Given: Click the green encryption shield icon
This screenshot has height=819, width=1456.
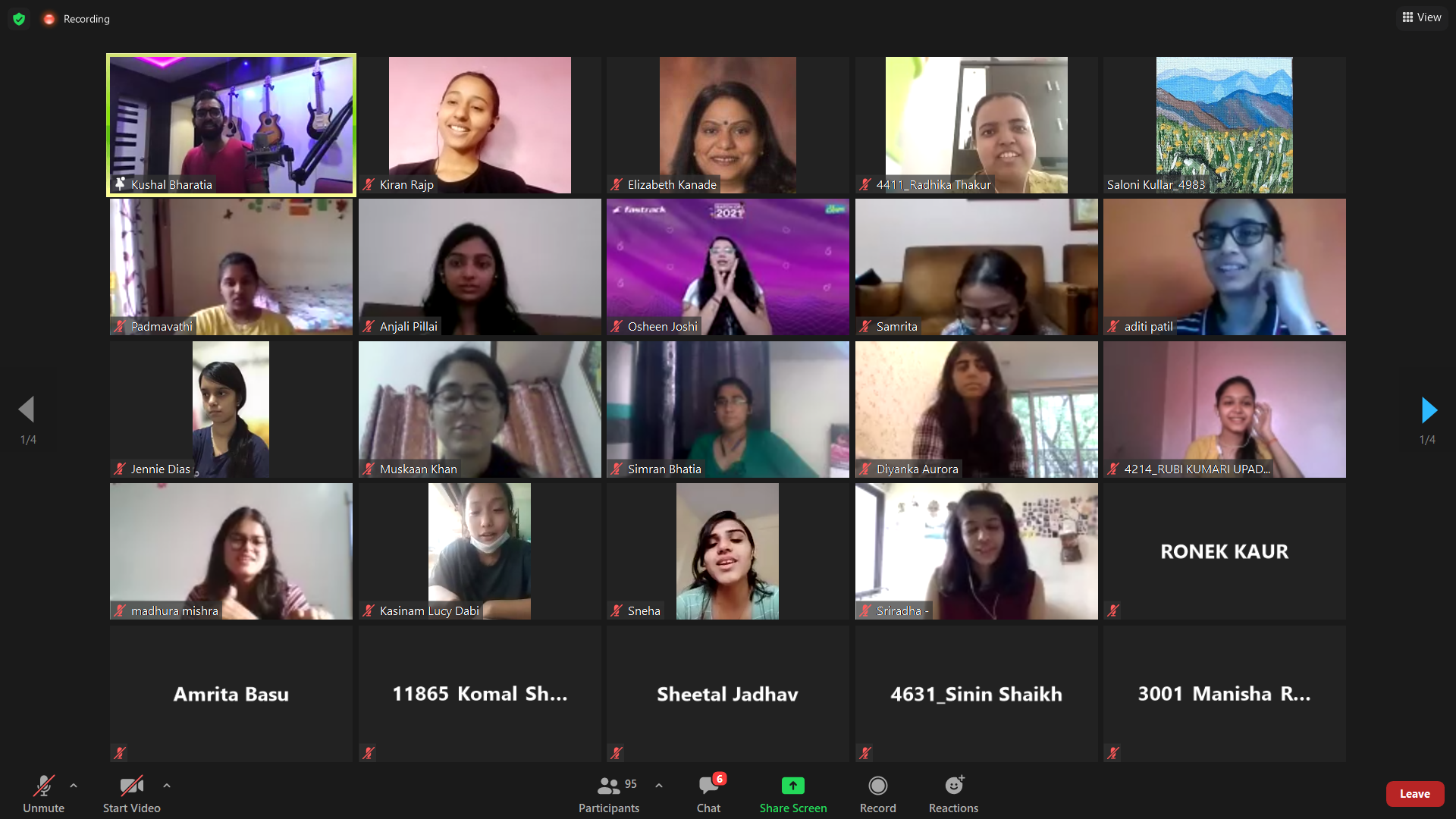Looking at the screenshot, I should [x=19, y=19].
